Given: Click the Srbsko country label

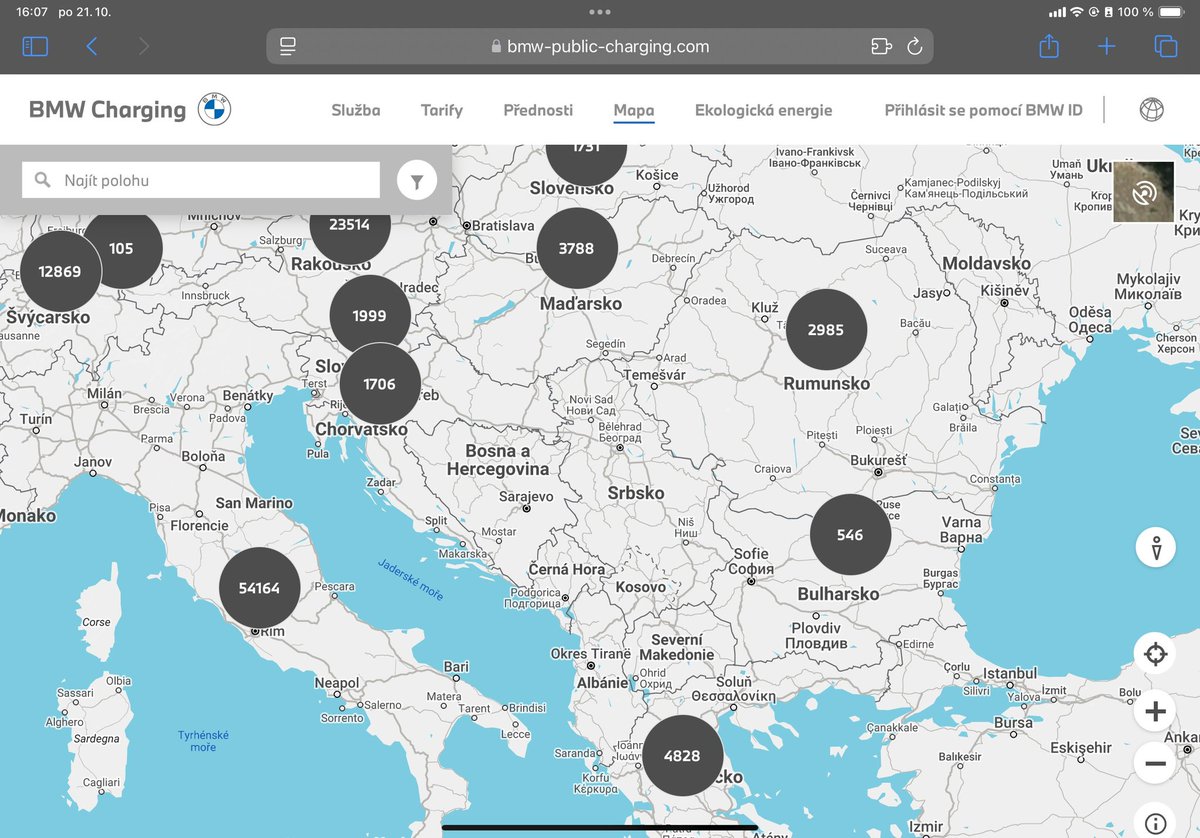Looking at the screenshot, I should 636,493.
